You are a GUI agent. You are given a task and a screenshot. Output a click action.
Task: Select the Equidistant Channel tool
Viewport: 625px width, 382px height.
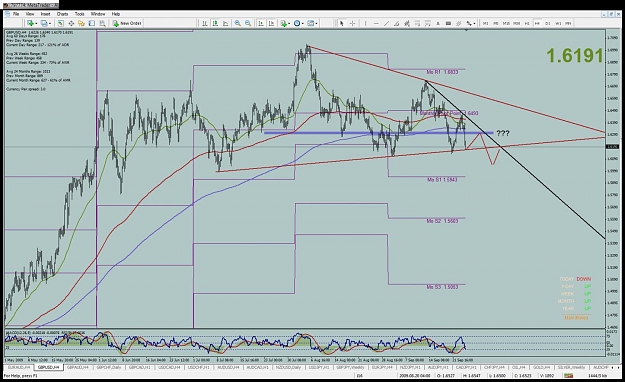tap(407, 24)
